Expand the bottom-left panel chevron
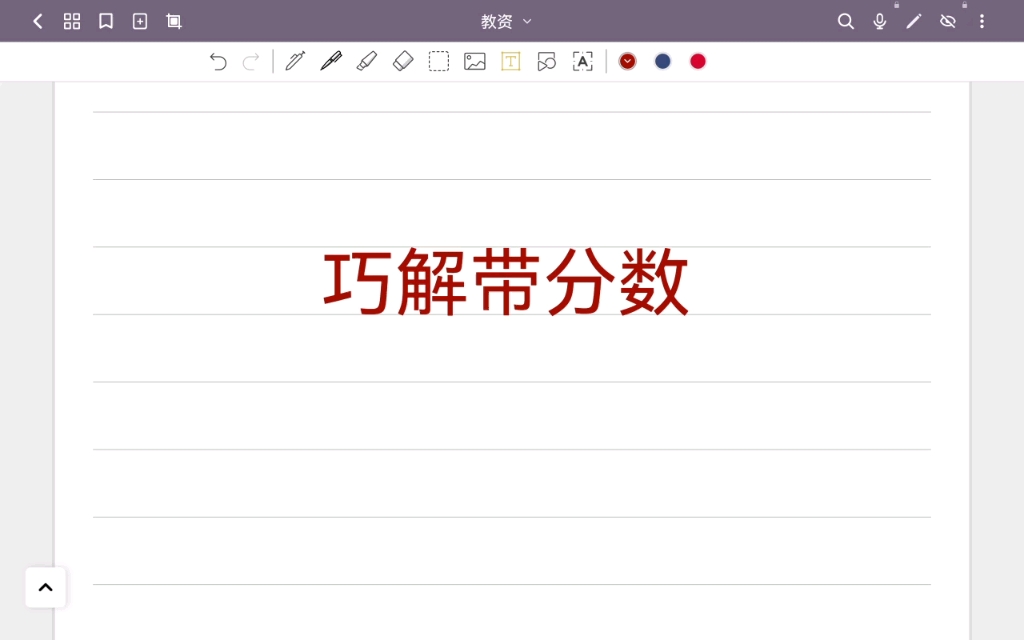Image resolution: width=1024 pixels, height=640 pixels. click(45, 587)
